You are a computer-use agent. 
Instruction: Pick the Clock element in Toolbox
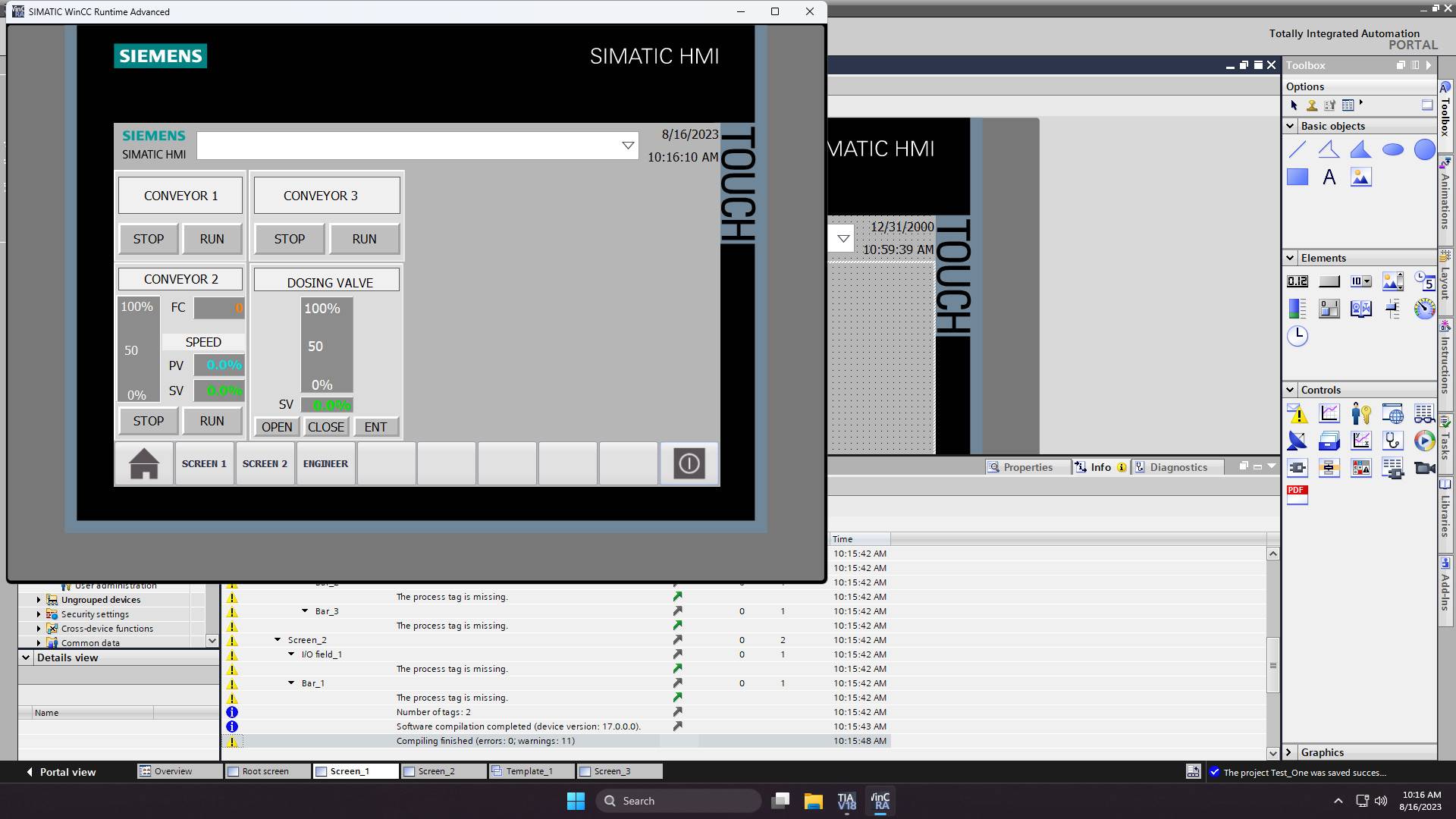(1298, 335)
